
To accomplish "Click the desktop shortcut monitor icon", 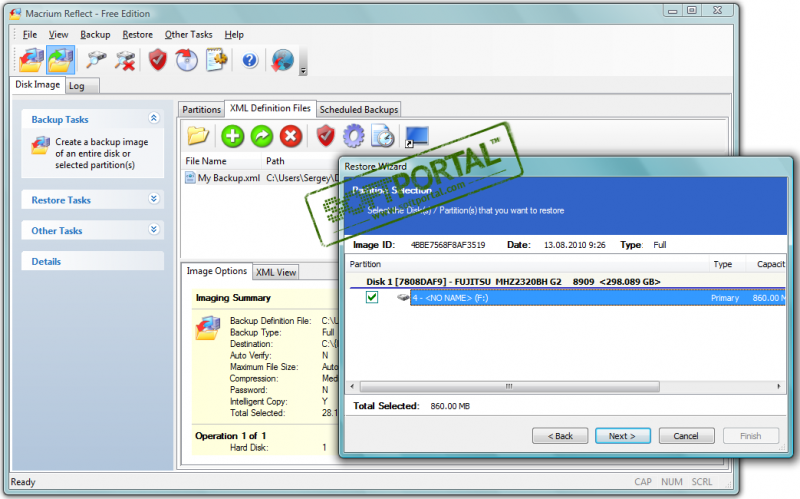I will click(416, 136).
